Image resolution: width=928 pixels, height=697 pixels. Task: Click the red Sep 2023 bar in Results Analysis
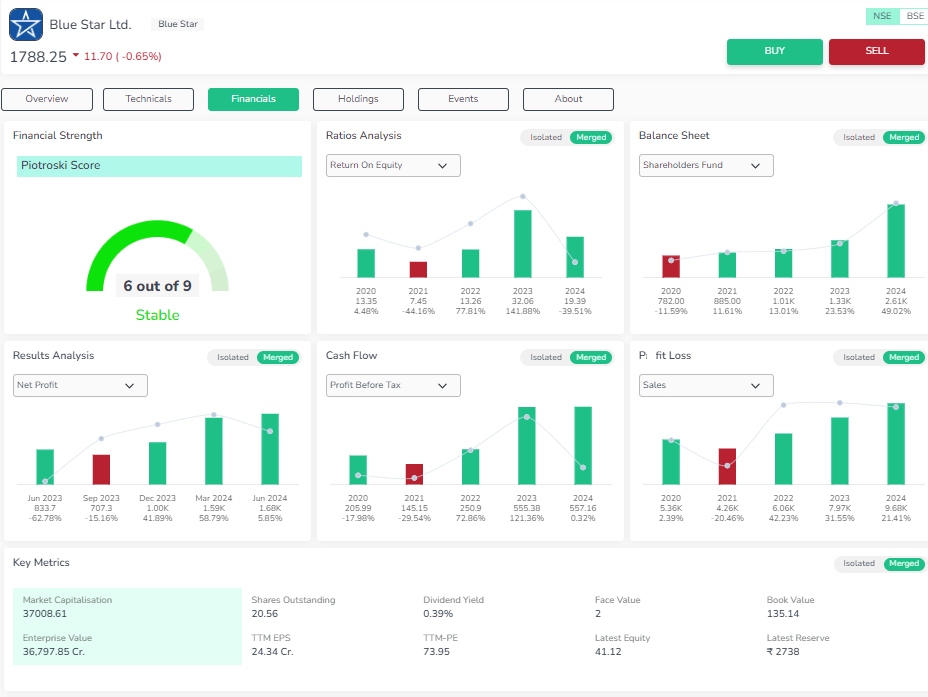click(x=101, y=470)
